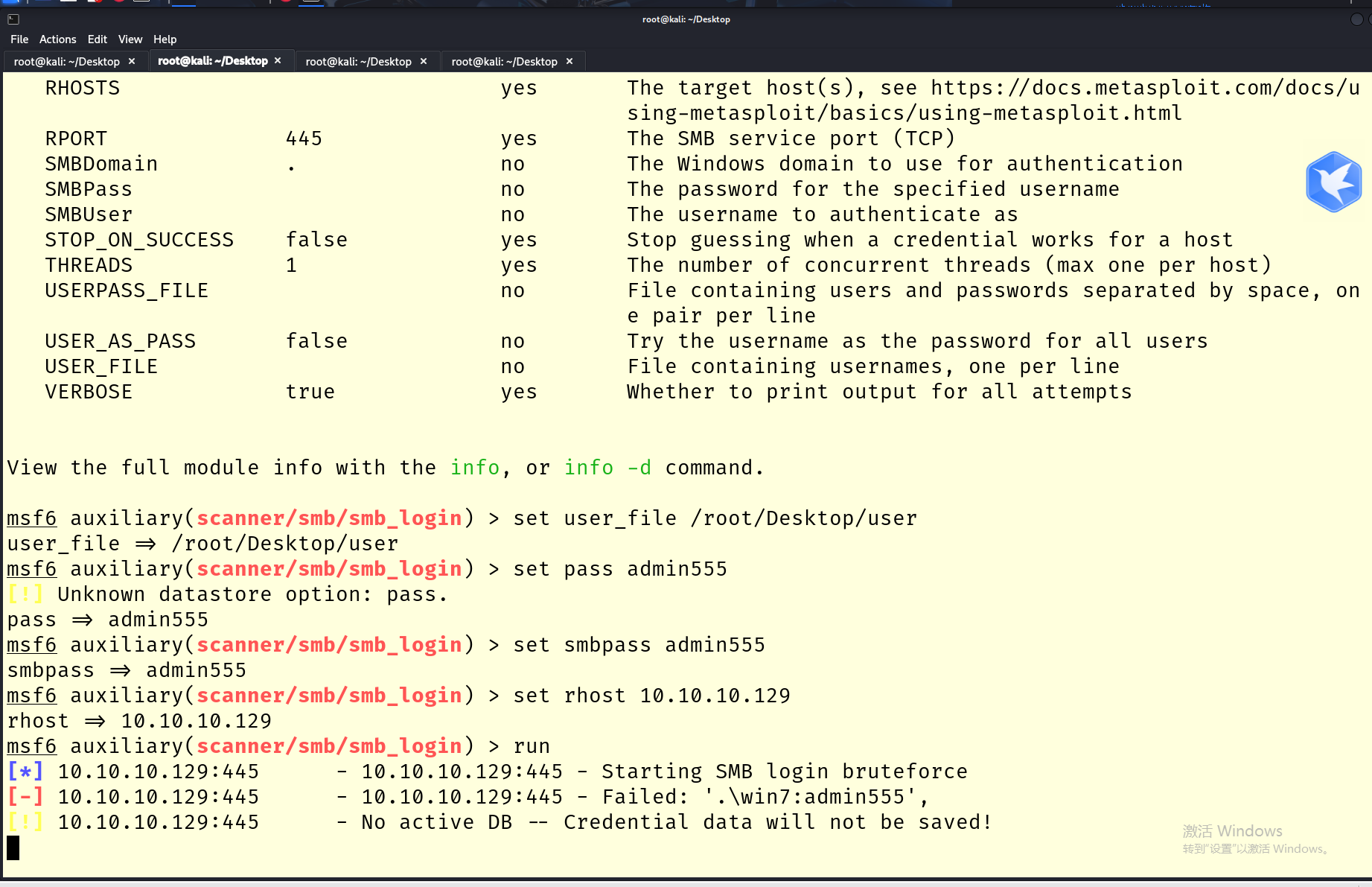Click the 'smbpass ⇒ admin555' confirmation line

pos(127,670)
